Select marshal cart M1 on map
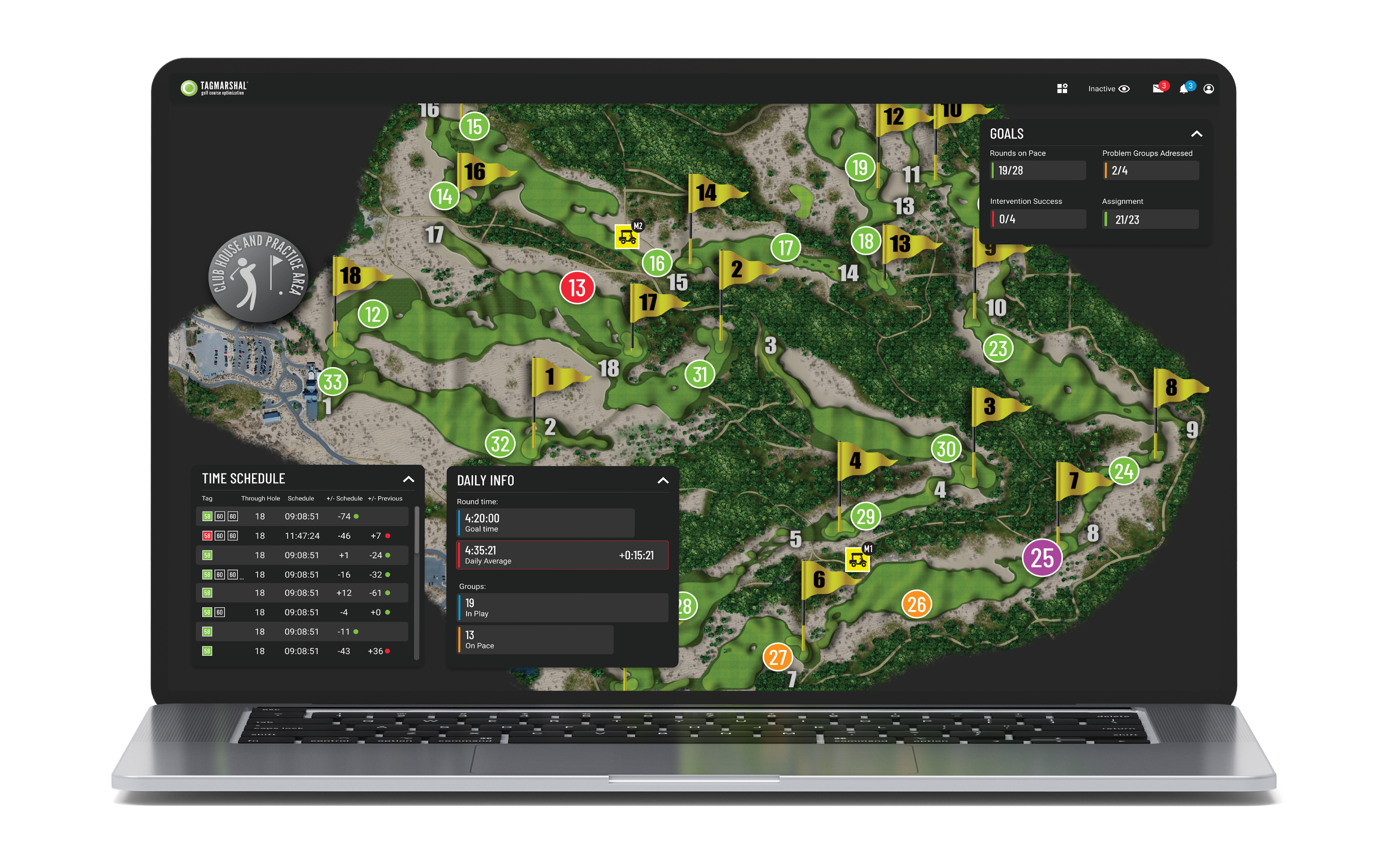This screenshot has width=1400, height=855. click(x=857, y=560)
